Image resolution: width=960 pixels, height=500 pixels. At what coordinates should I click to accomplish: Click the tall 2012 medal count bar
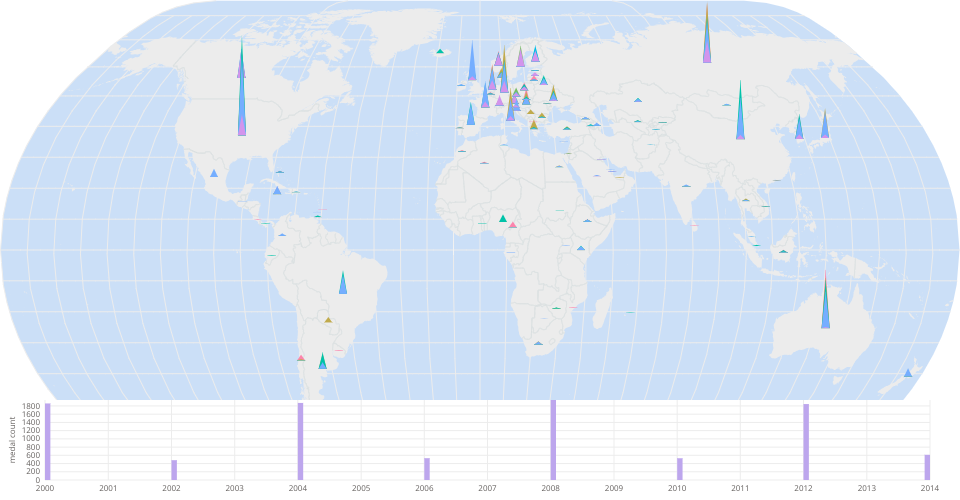pos(806,441)
